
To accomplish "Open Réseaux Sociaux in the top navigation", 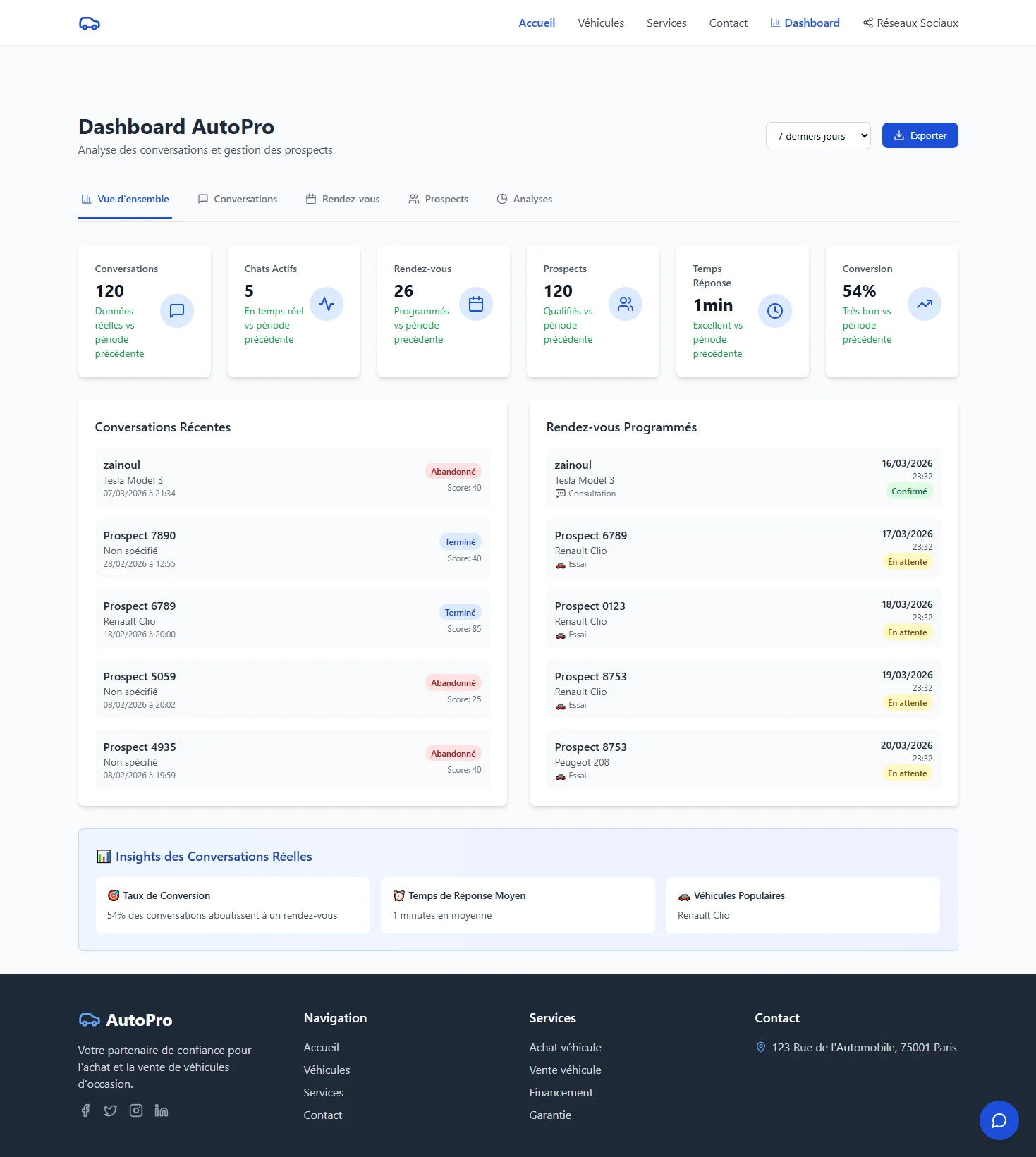I will click(910, 23).
